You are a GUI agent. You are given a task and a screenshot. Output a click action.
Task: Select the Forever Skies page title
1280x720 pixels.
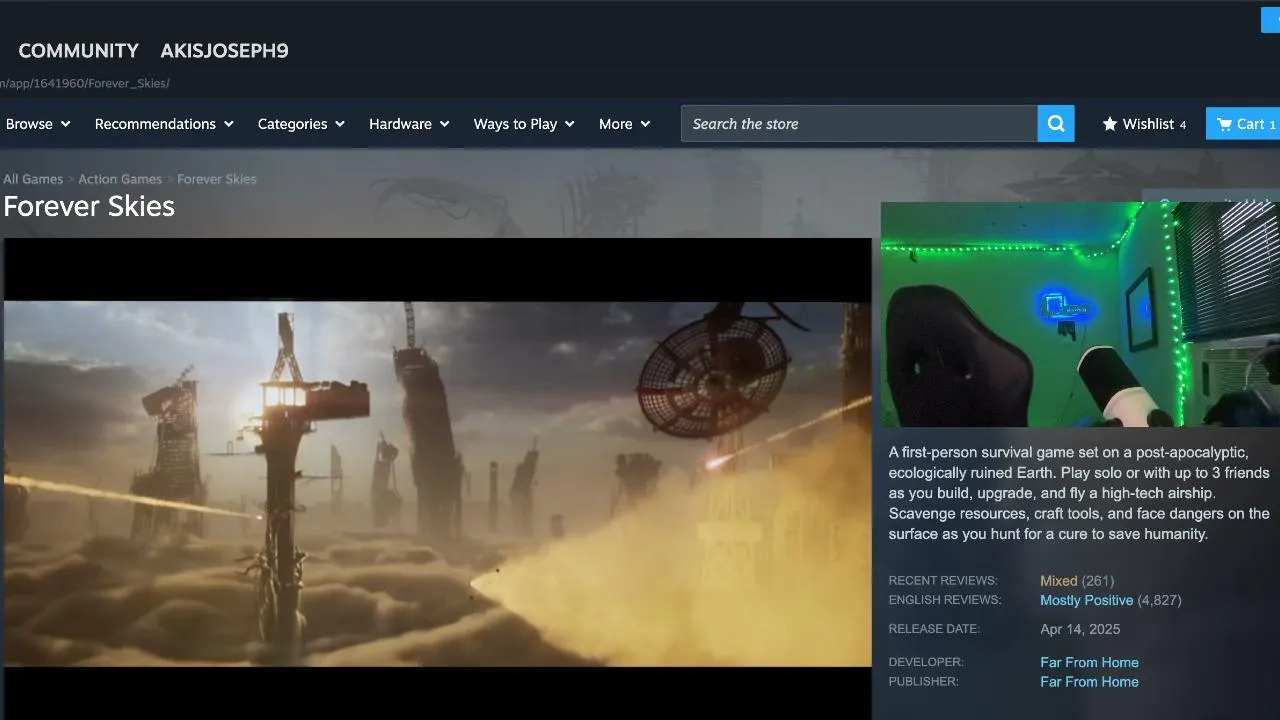point(89,206)
